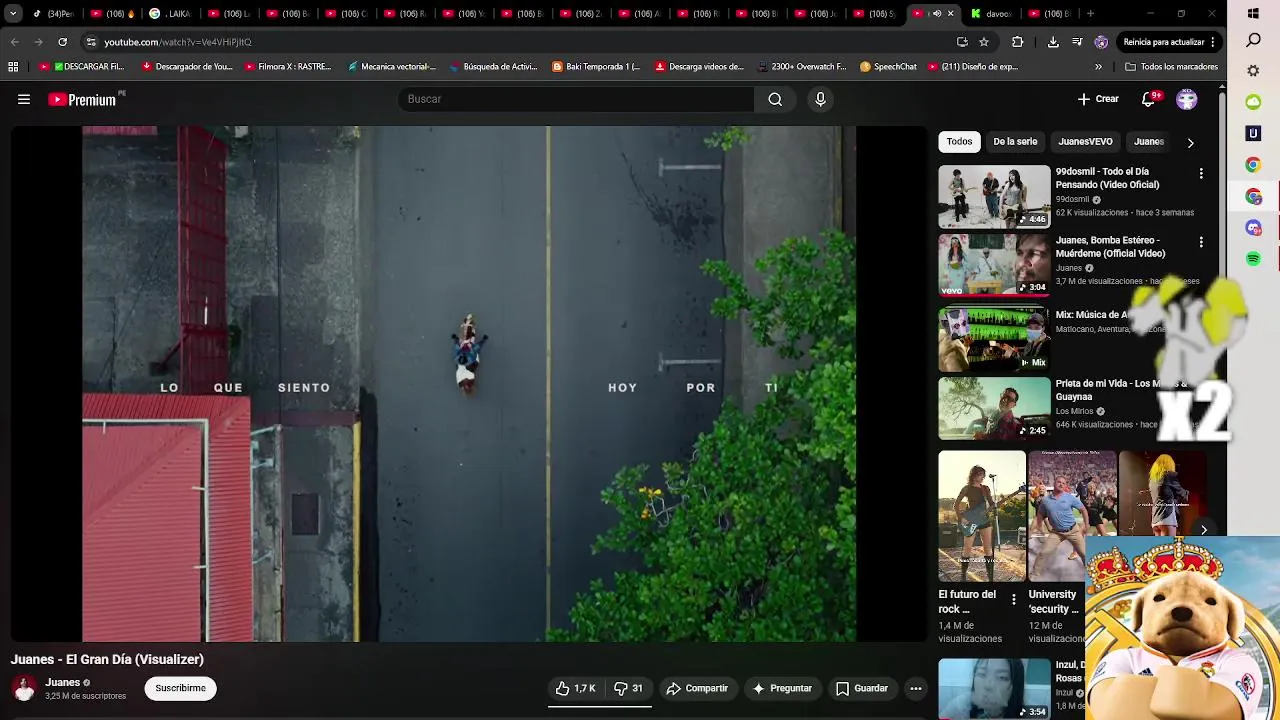Open the 99dosmil video title link
The height and width of the screenshot is (720, 1280).
point(1107,178)
